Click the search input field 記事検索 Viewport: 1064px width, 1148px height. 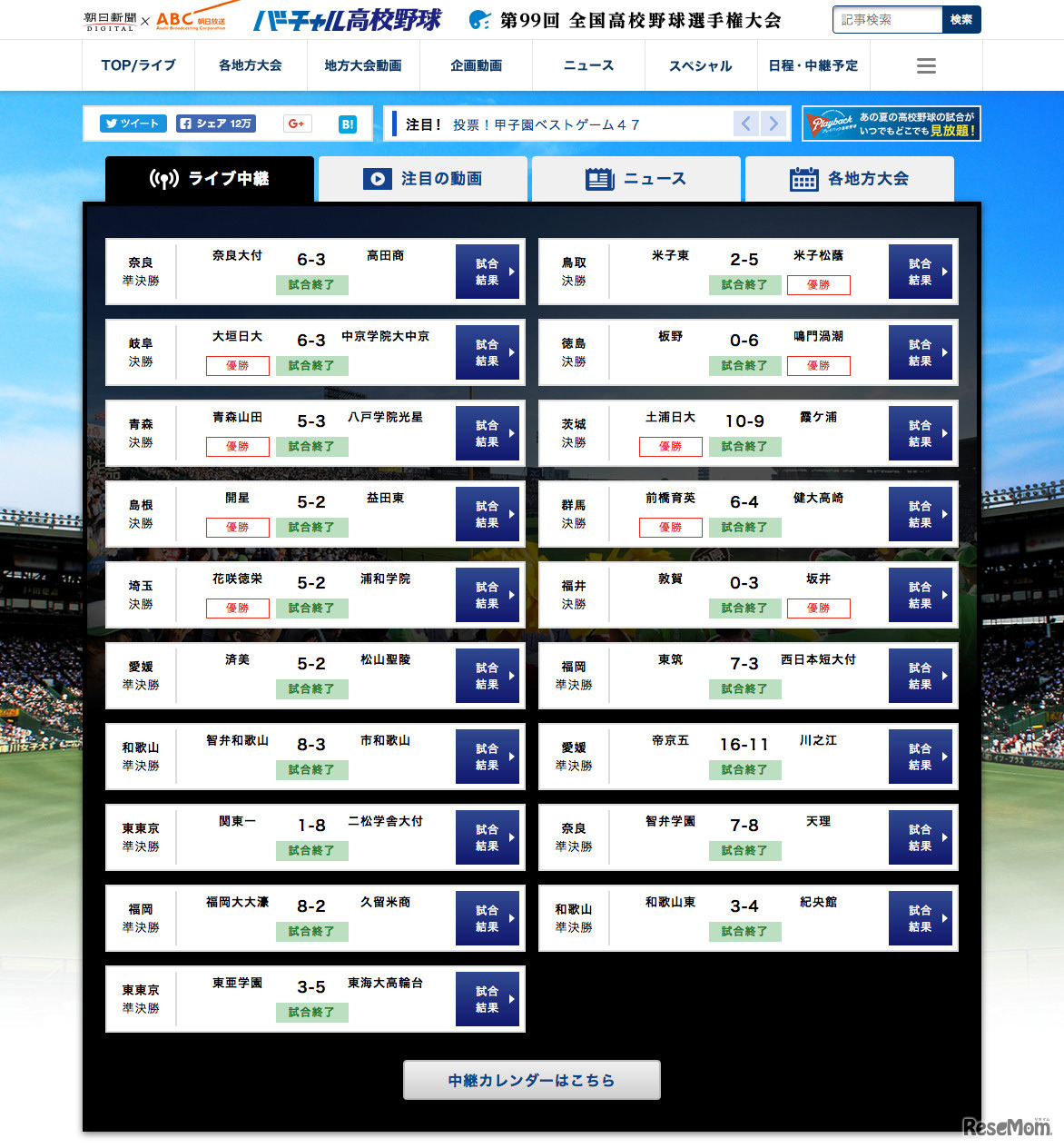(887, 19)
